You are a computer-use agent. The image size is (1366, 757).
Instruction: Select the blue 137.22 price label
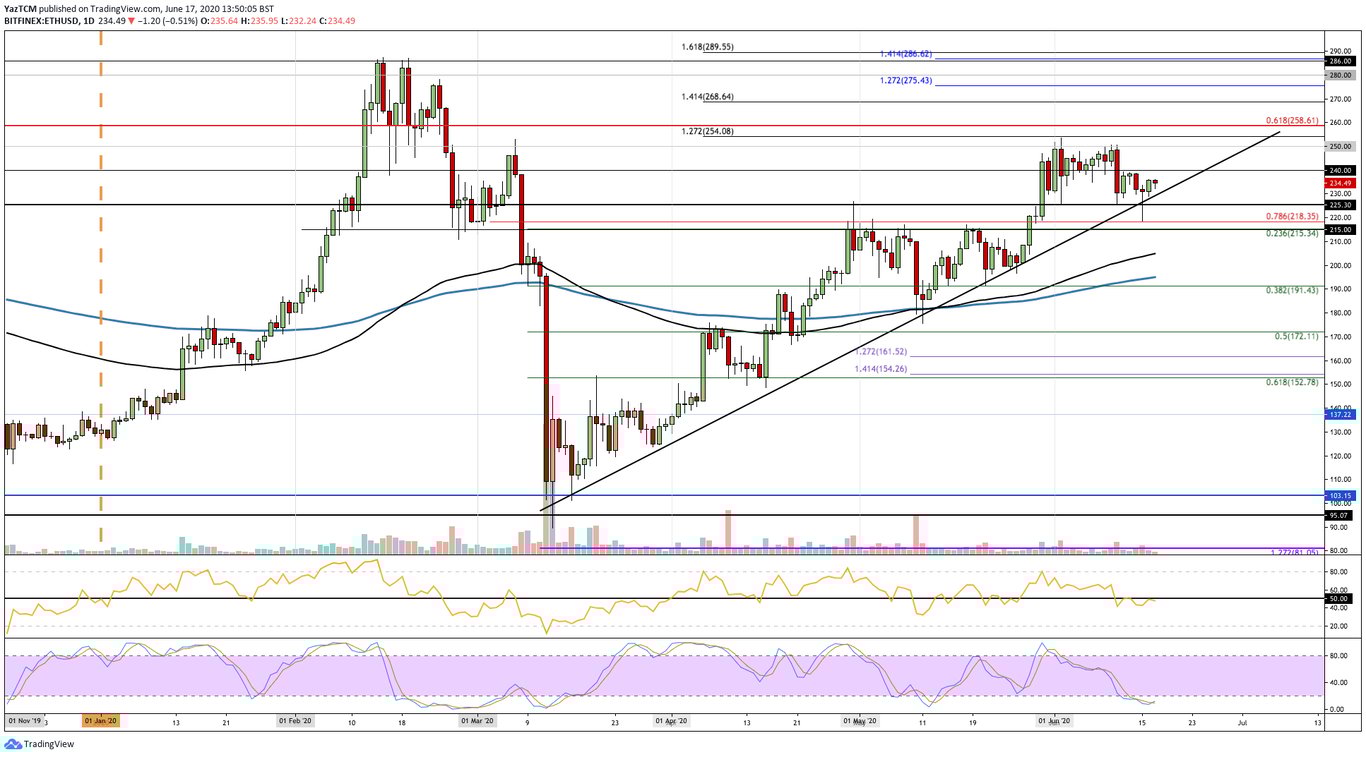click(1340, 414)
